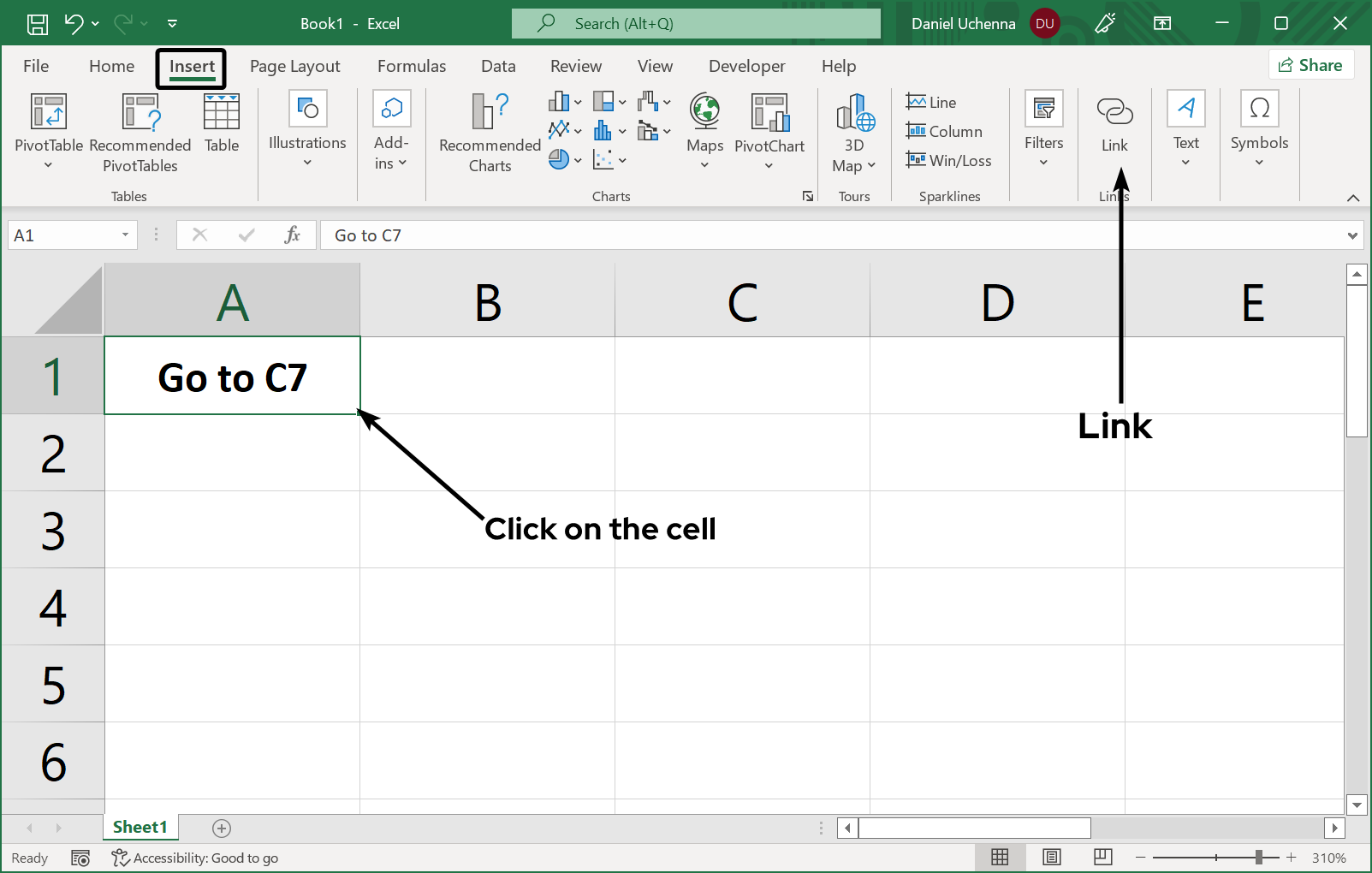Insert a Table

coord(221,124)
